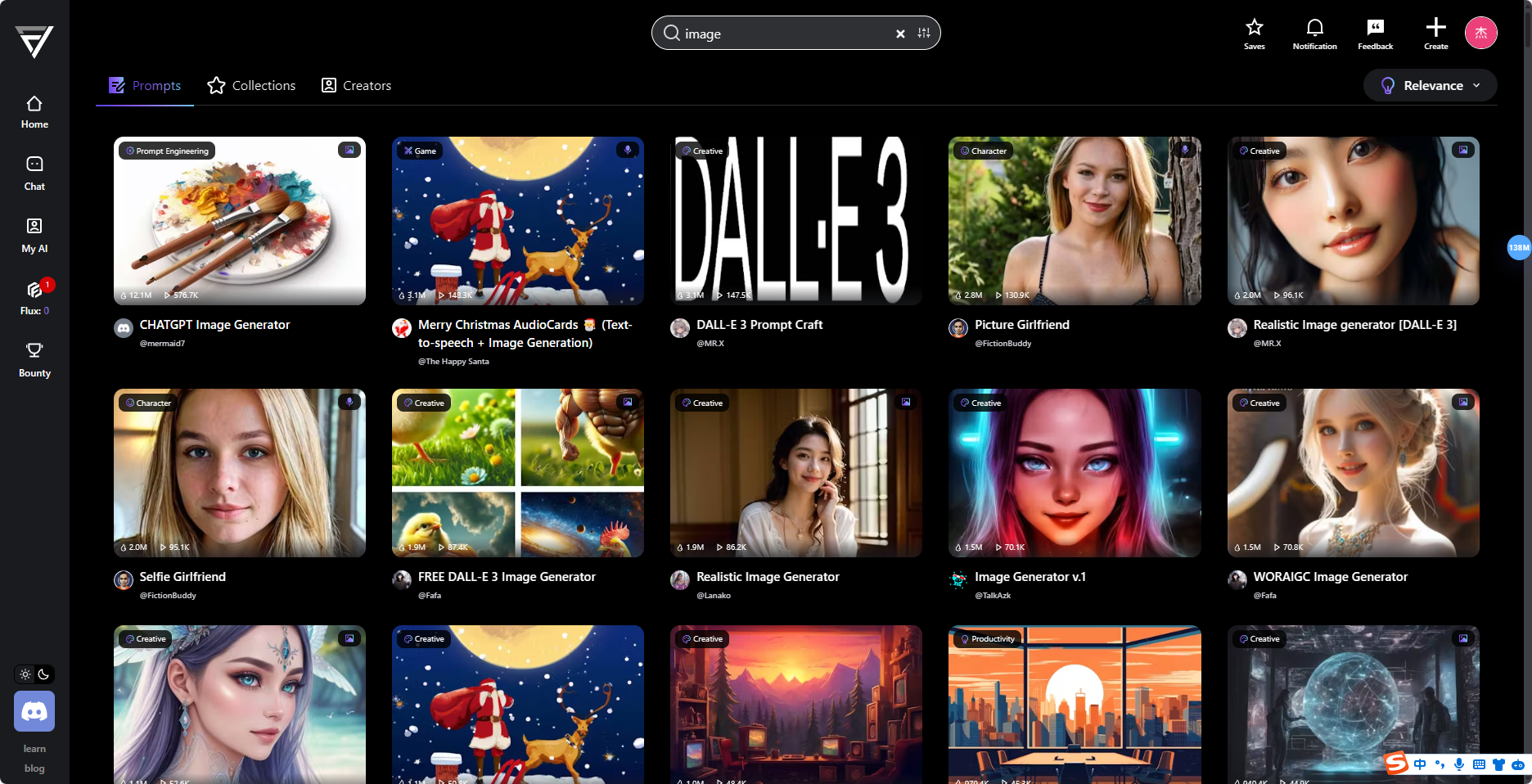
Task: Clear the search box with the X
Action: click(x=900, y=34)
